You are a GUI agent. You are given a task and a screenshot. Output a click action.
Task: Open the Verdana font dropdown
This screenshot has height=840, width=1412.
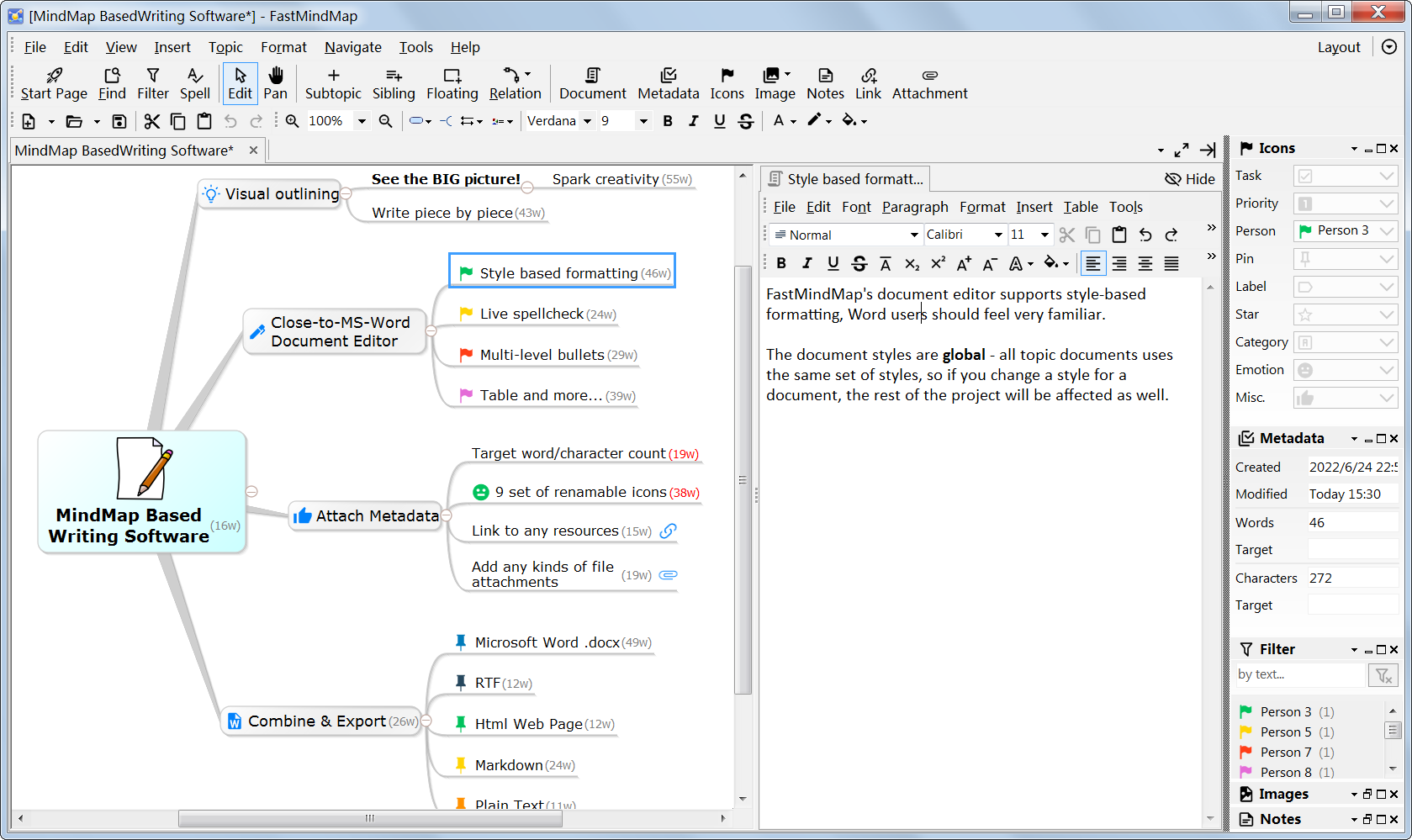[x=588, y=121]
